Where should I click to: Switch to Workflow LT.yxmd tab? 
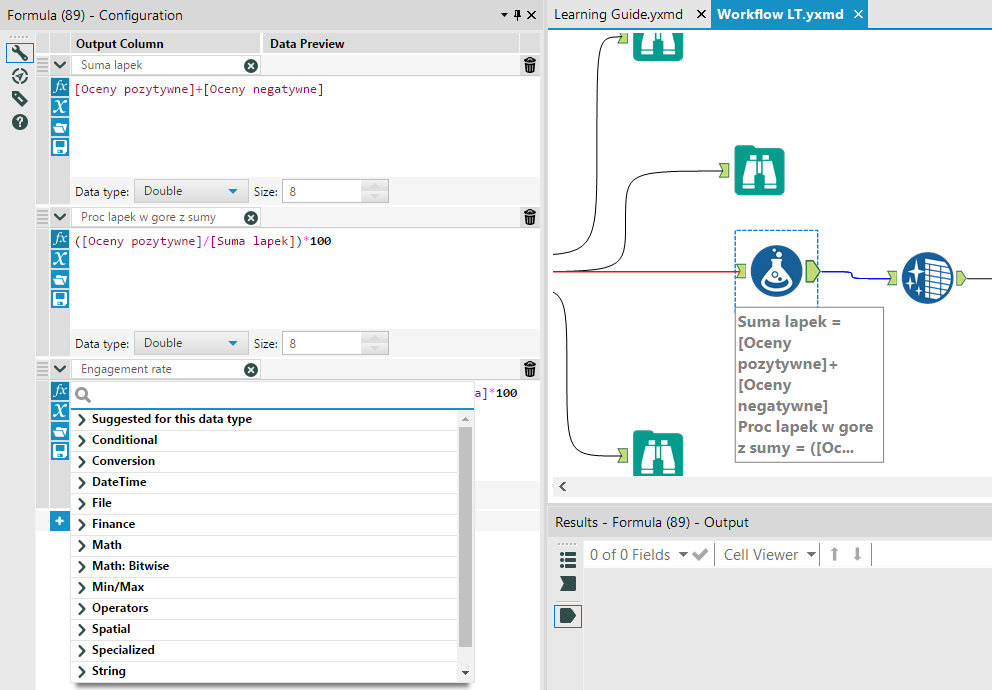[779, 14]
